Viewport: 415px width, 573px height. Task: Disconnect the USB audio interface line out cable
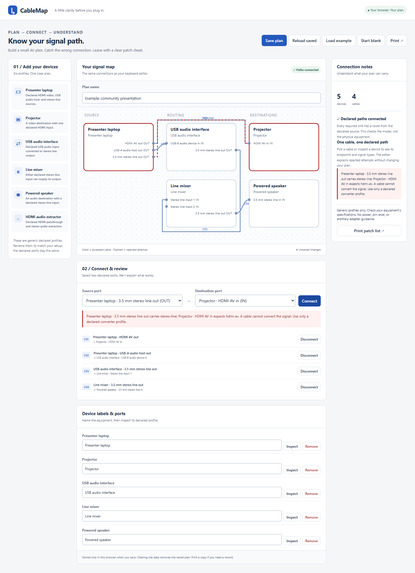(309, 371)
